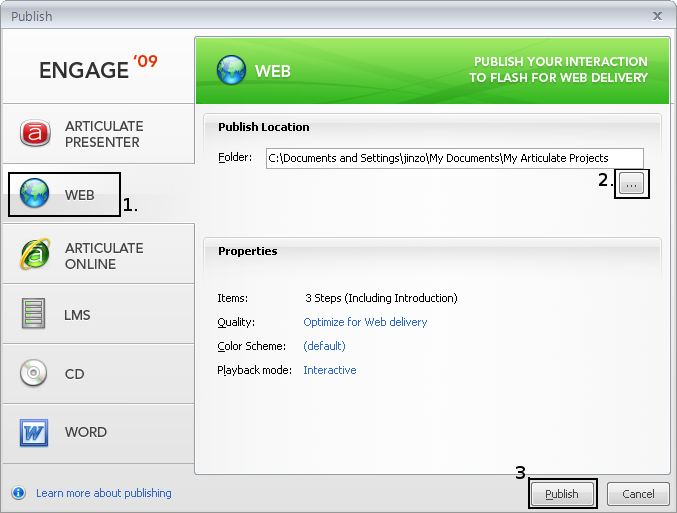Select the ARTICULATE PRESENTER tab label
The height and width of the screenshot is (513, 677).
(x=104, y=134)
